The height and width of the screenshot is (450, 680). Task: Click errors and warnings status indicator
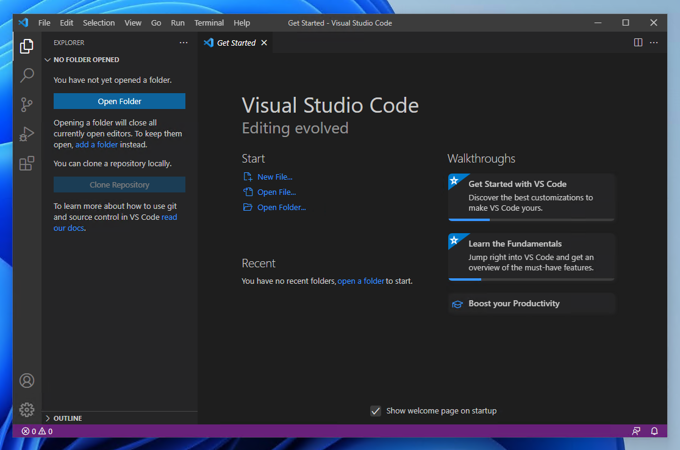37,431
